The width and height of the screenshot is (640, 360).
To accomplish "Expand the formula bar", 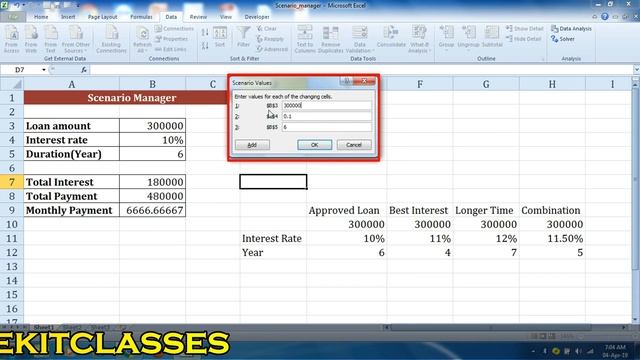I will (x=636, y=70).
